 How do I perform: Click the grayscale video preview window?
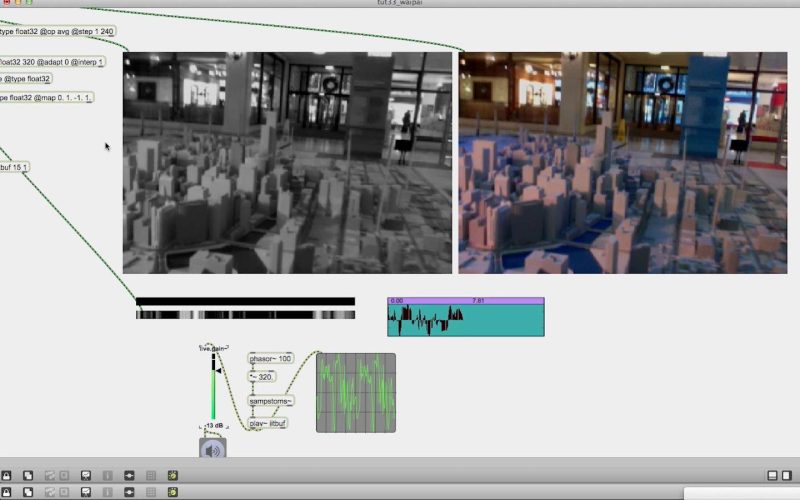(287, 163)
